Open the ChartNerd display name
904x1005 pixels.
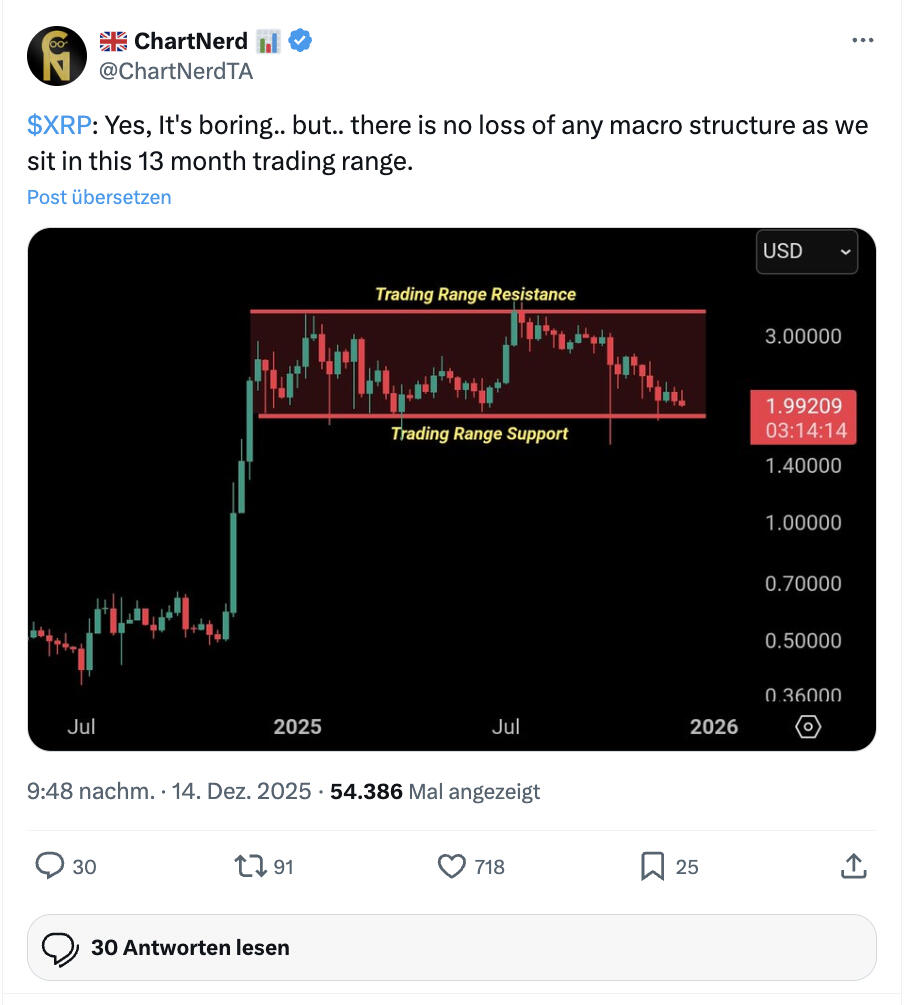(x=192, y=40)
